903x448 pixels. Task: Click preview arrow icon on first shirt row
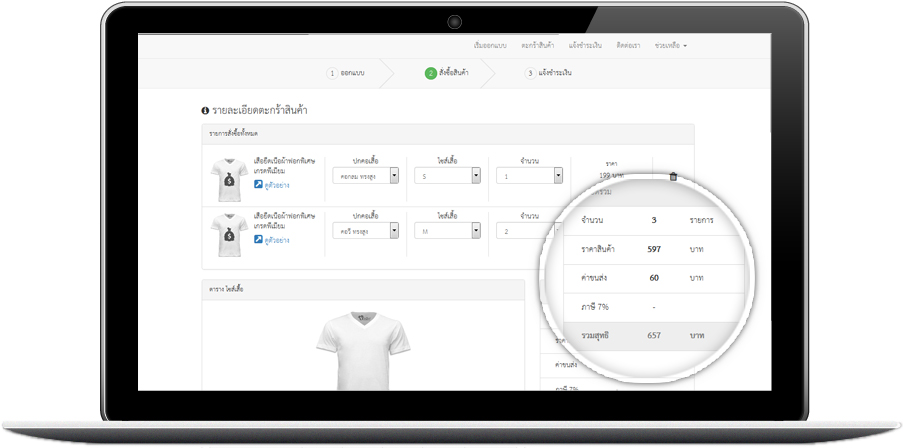(x=259, y=184)
